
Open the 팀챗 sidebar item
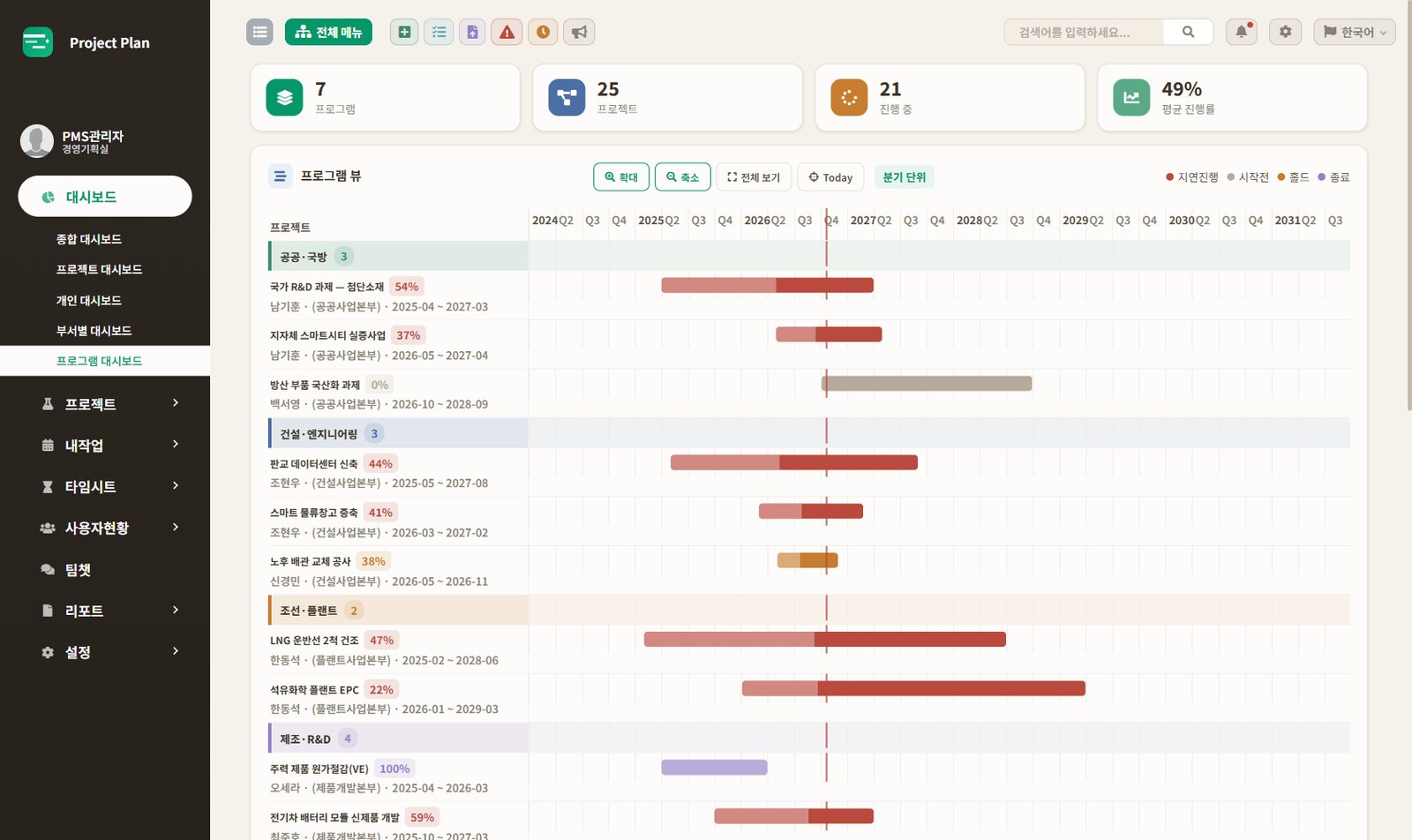pos(105,570)
